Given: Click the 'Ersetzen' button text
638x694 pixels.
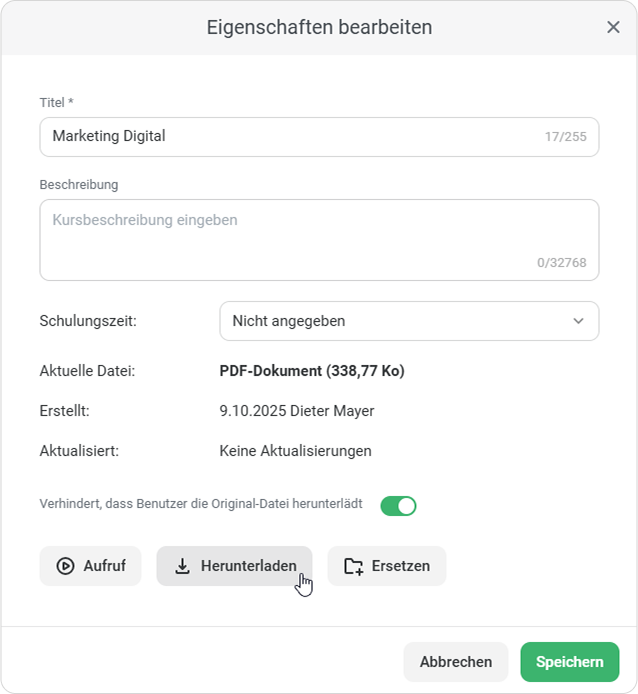Looking at the screenshot, I should (400, 566).
